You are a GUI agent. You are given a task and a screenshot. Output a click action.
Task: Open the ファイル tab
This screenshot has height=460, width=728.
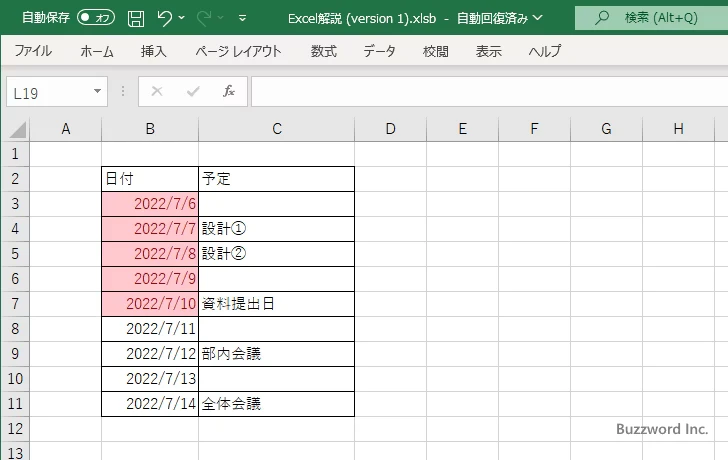33,51
